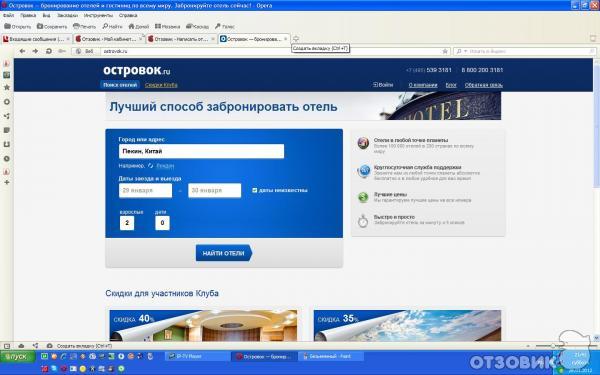Click the Пуск start button
Viewport: 600px width, 375px height.
(18, 357)
